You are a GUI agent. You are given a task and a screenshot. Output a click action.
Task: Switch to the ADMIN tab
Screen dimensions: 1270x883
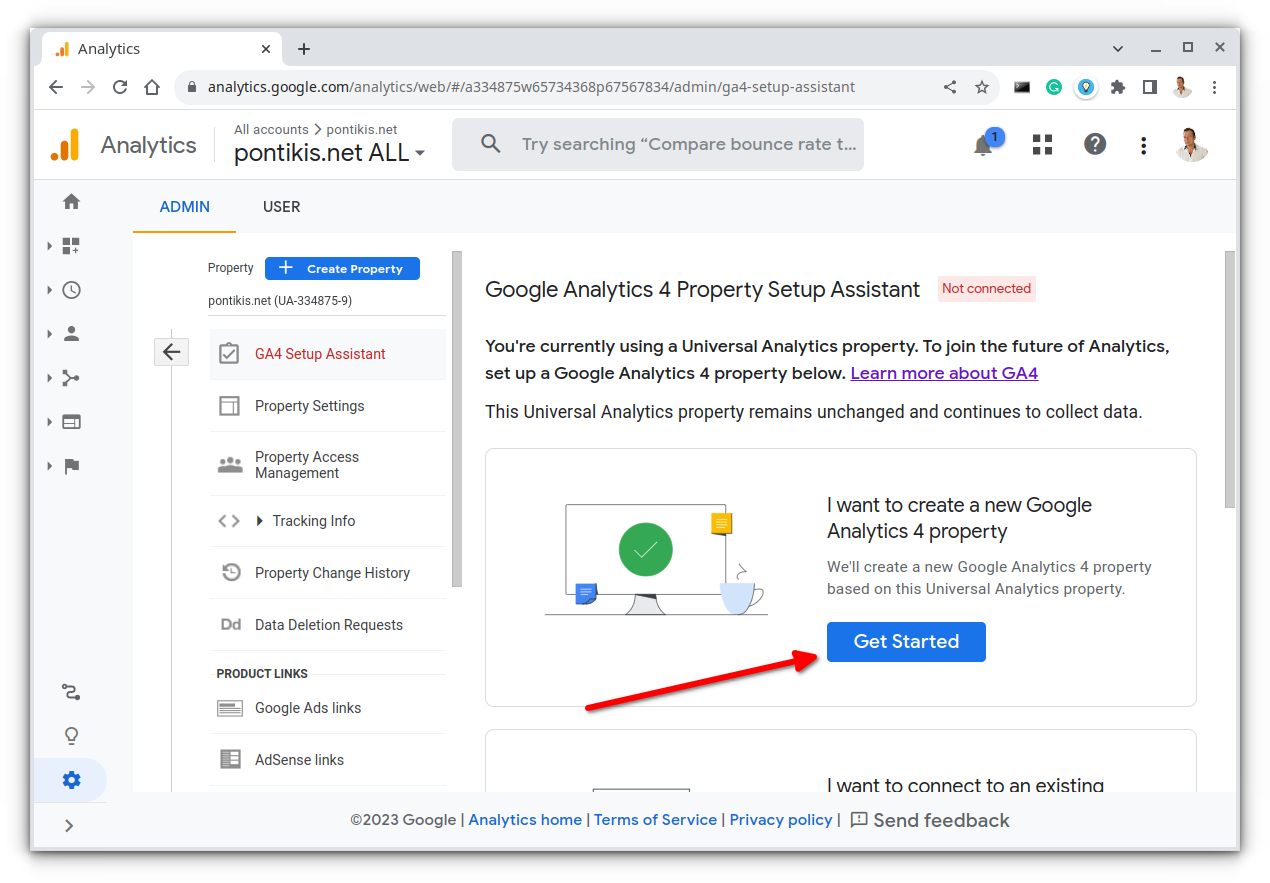185,207
